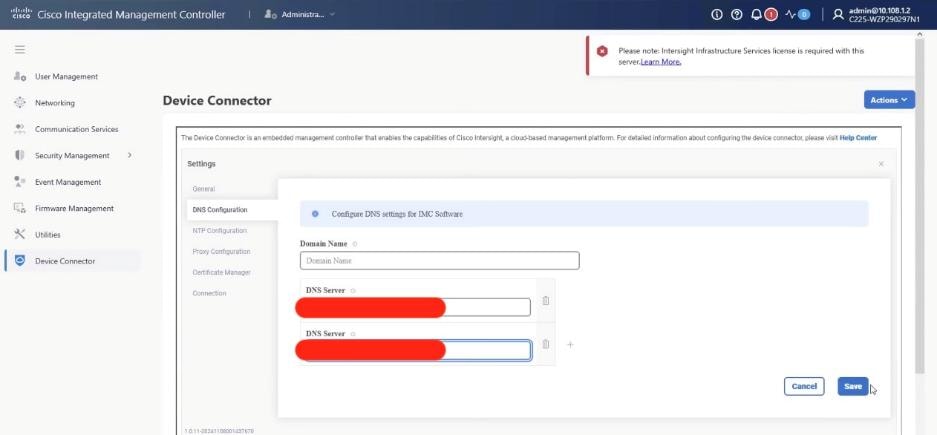Open Utilities in sidebar
The height and width of the screenshot is (435, 937).
click(x=48, y=235)
